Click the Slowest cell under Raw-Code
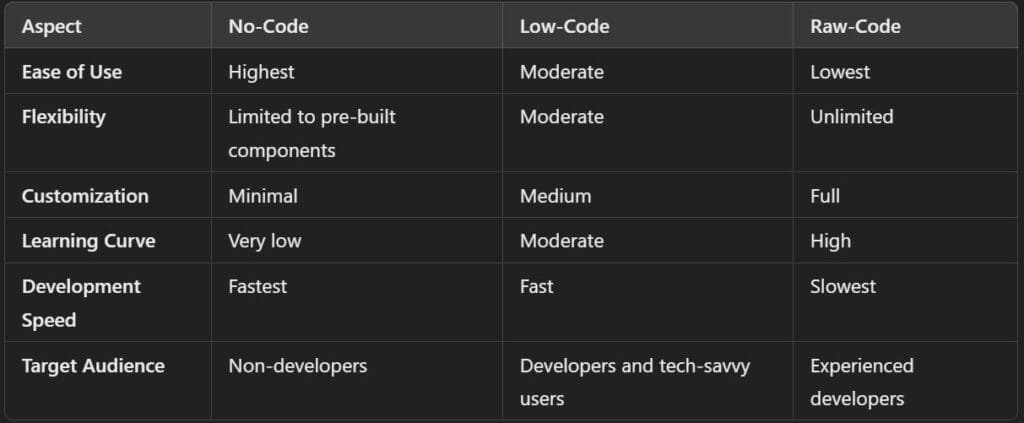The image size is (1024, 423). tap(842, 286)
